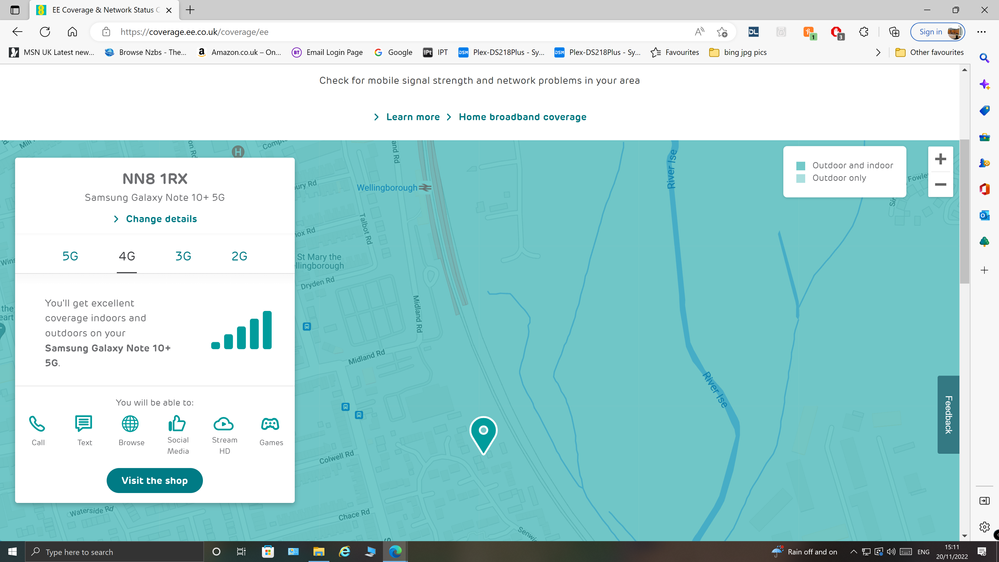Image resolution: width=999 pixels, height=562 pixels.
Task: Go back with browser back arrow
Action: point(17,32)
